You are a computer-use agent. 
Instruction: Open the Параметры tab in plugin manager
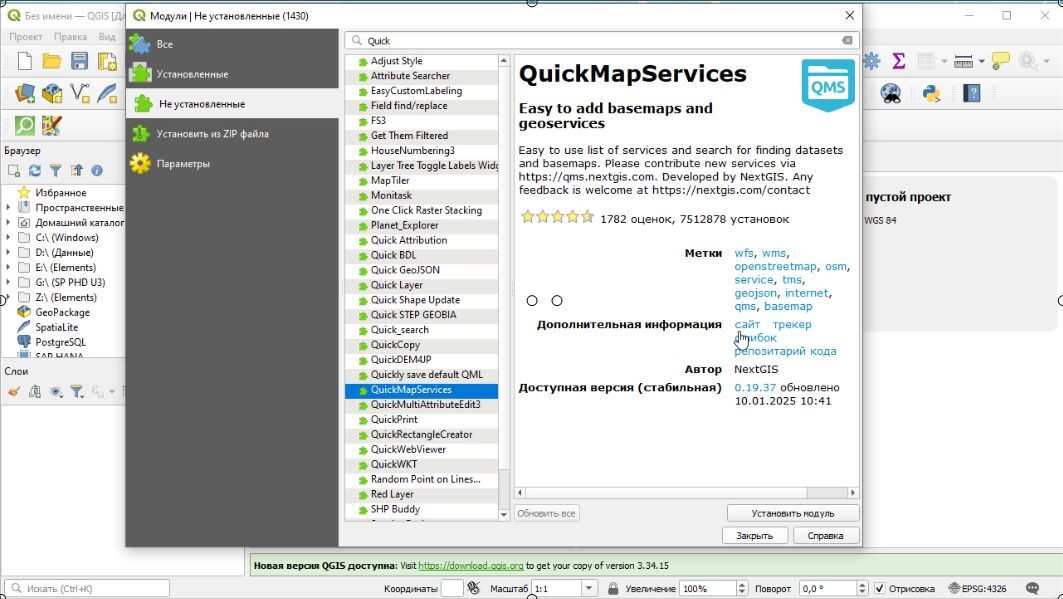point(232,163)
